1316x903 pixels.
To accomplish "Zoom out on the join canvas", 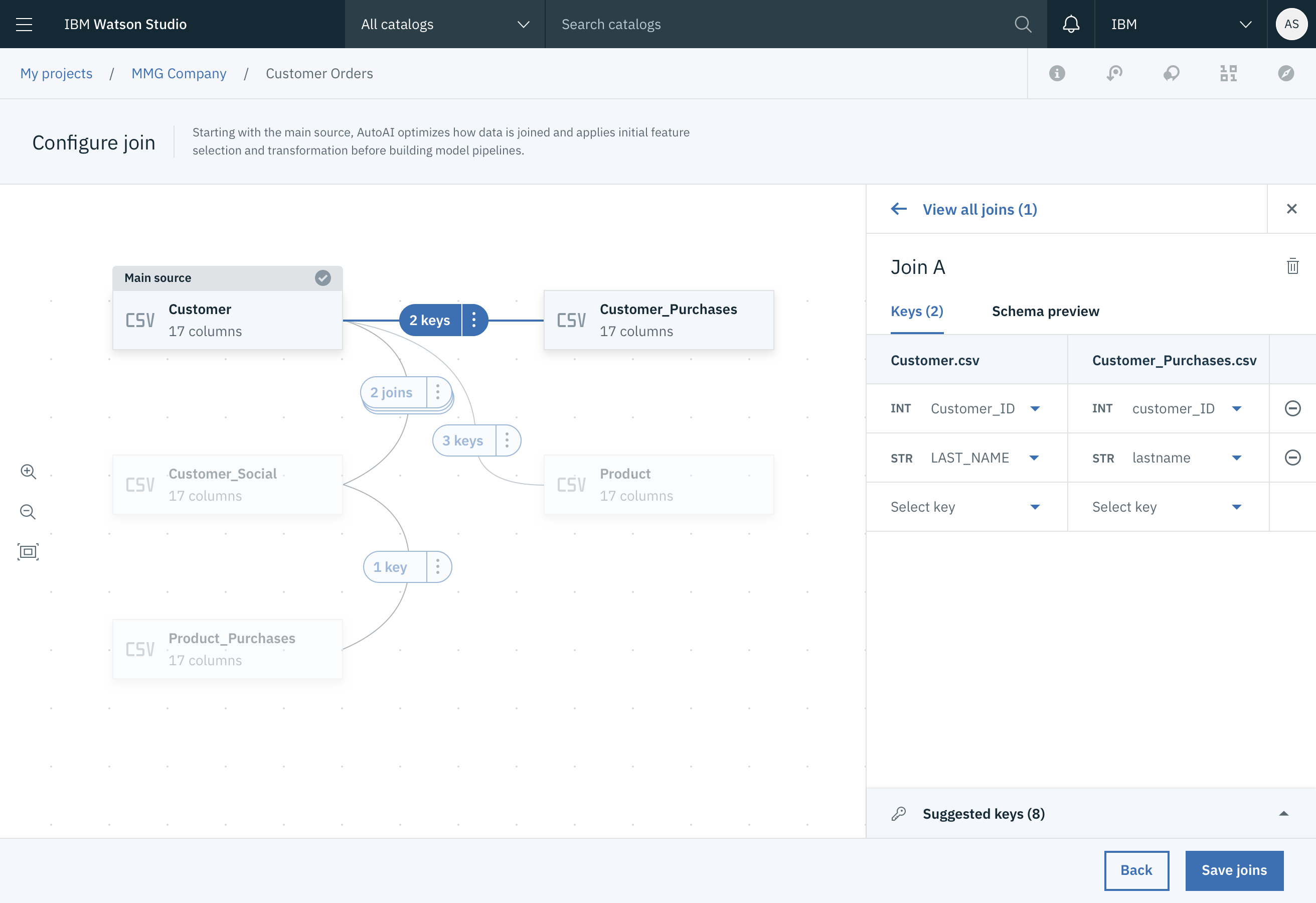I will (28, 512).
